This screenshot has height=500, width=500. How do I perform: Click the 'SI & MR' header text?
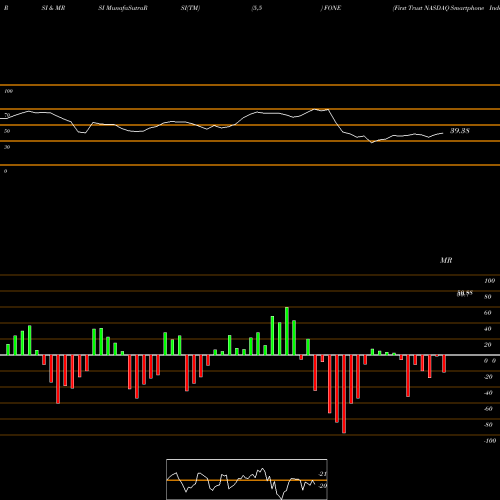click(x=53, y=8)
